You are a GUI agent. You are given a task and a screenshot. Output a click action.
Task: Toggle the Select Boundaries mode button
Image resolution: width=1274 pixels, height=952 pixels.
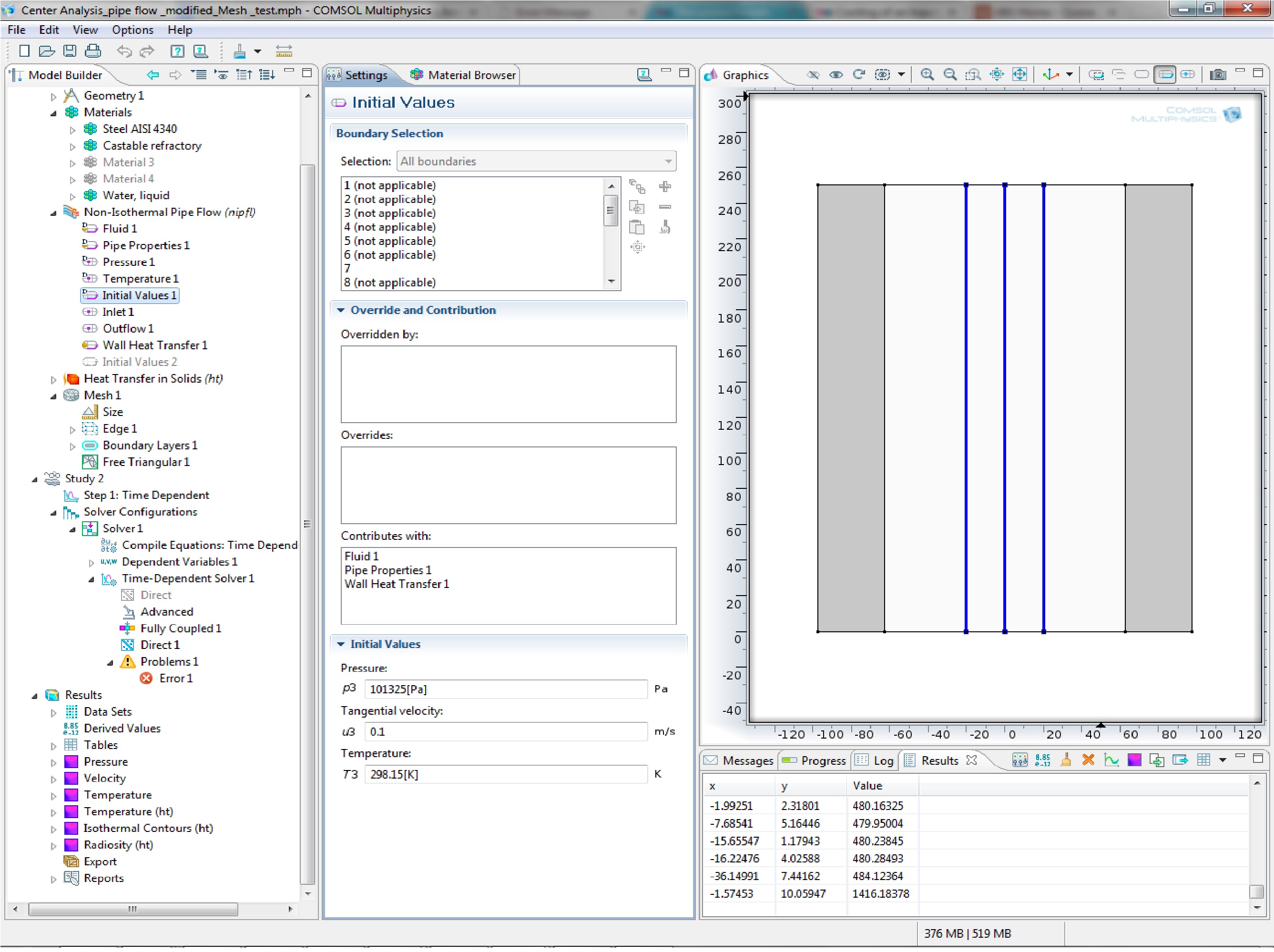point(1164,74)
